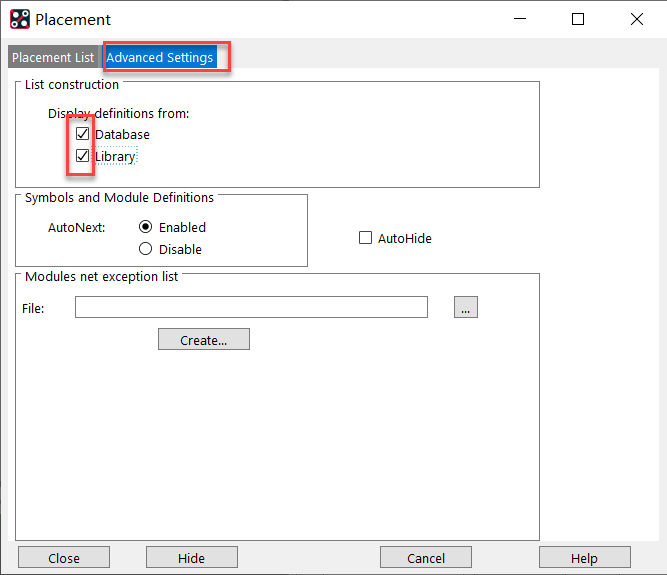The height and width of the screenshot is (575, 667).
Task: Click into the File path text field
Action: point(251,308)
